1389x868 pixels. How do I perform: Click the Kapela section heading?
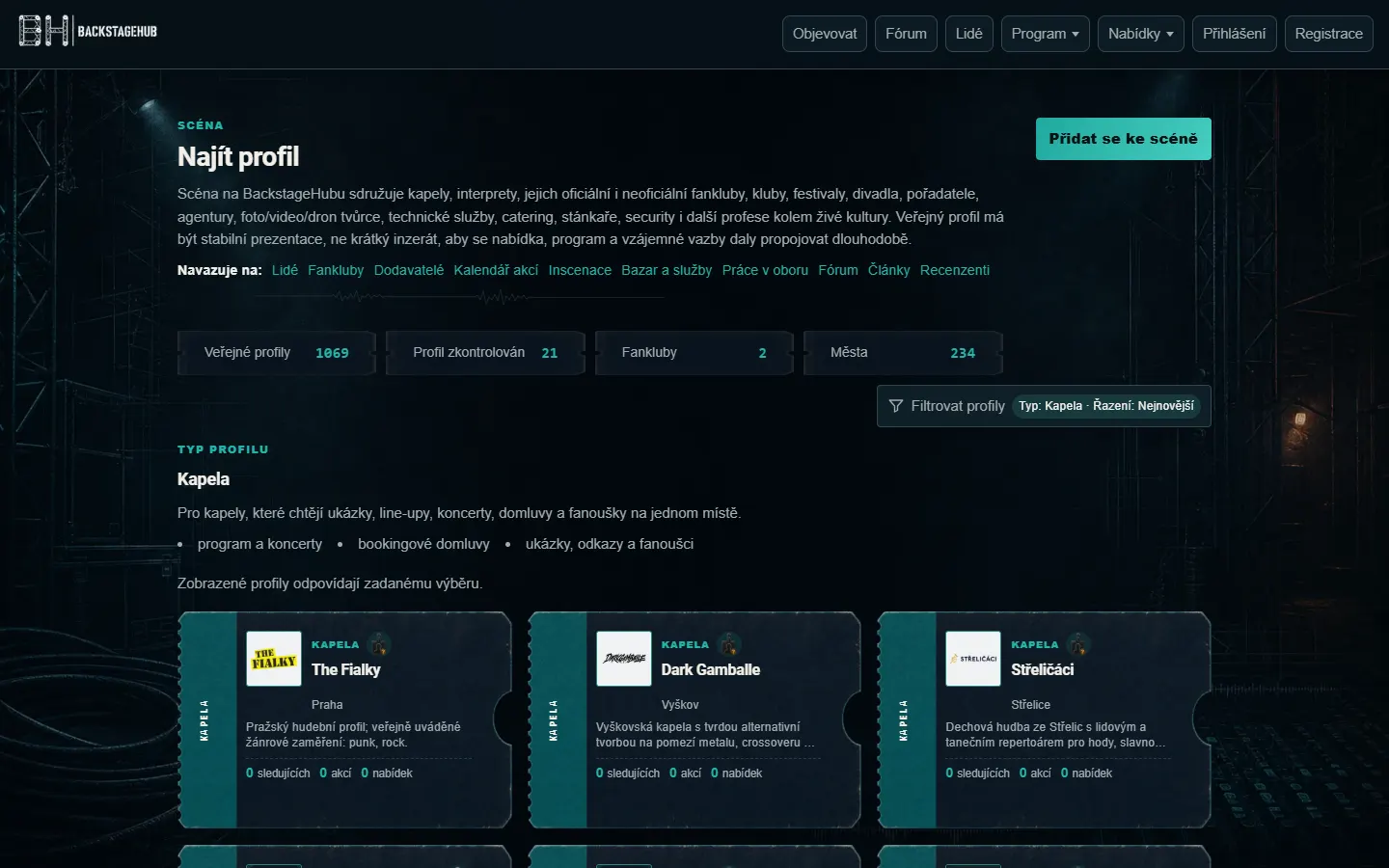click(204, 479)
